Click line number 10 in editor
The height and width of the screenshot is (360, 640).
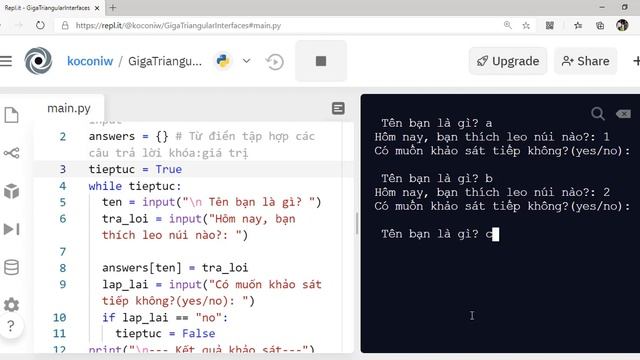pos(60,318)
